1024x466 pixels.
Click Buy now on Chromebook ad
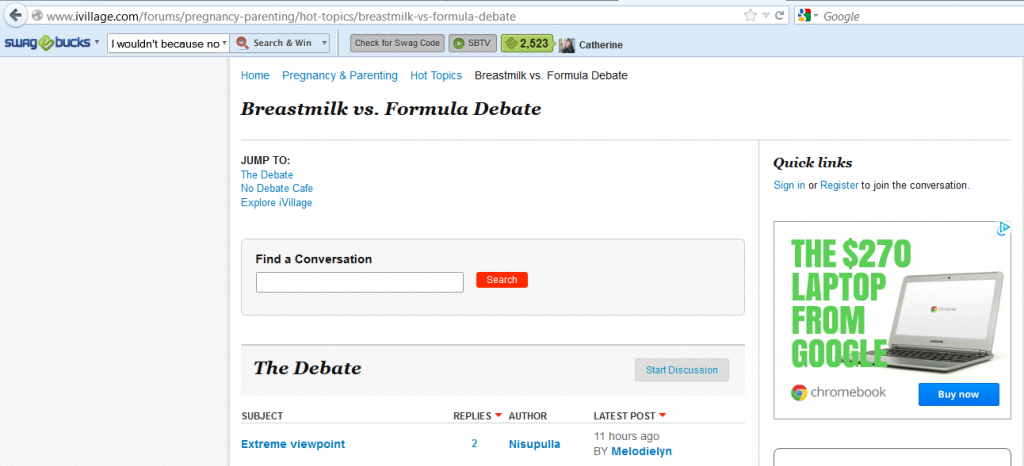(x=959, y=394)
